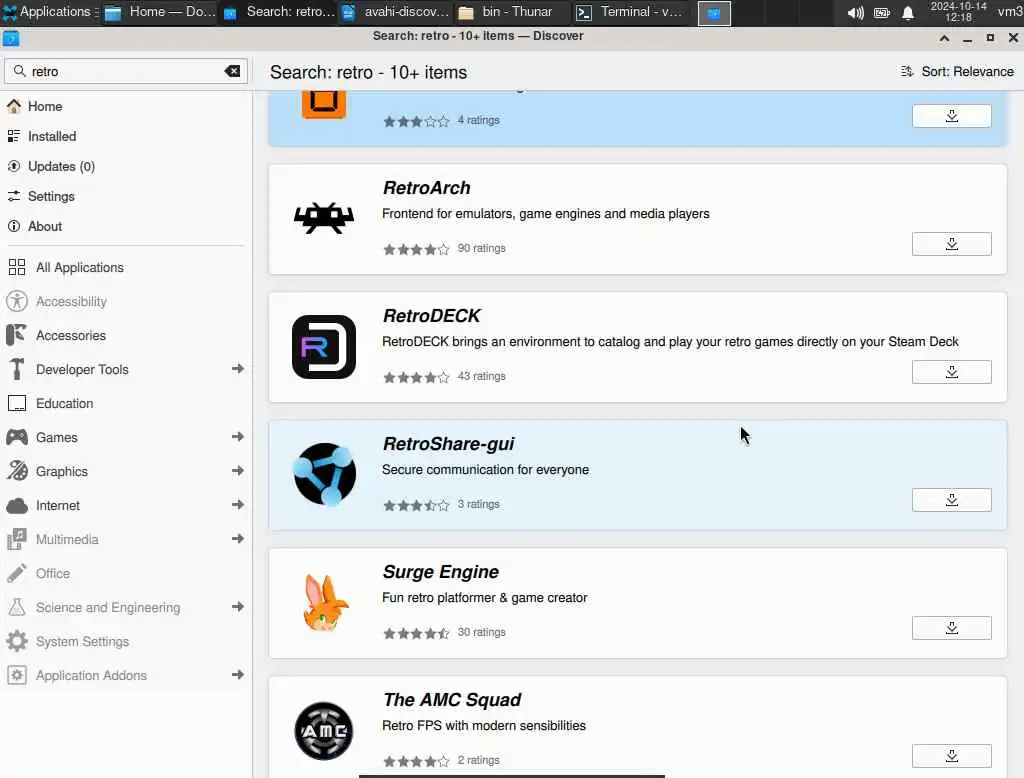Expand Science and Engineering arrow
Screen dimensions: 1024x778
pyautogui.click(x=238, y=607)
